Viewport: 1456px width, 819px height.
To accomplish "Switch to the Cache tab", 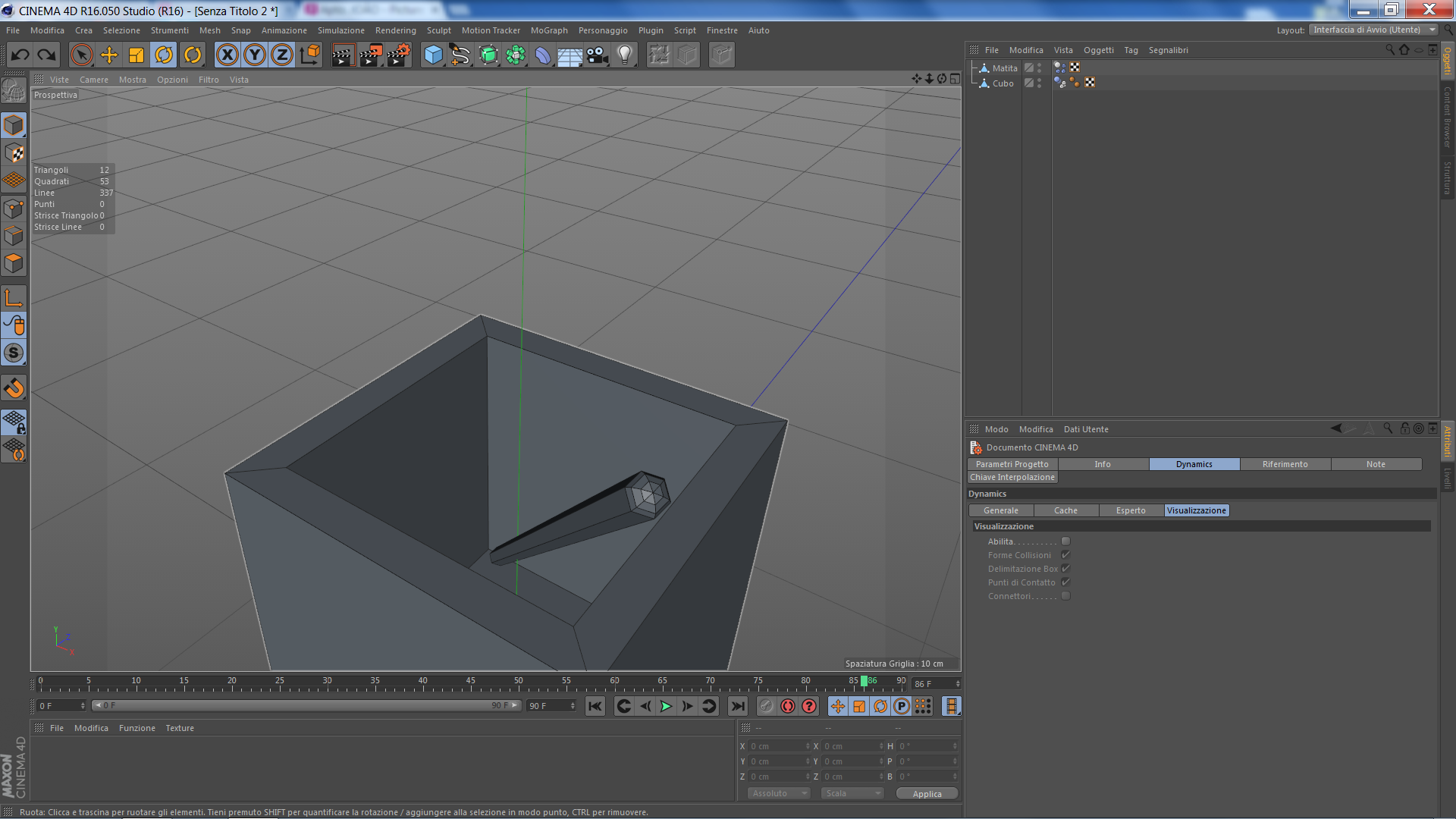I will tap(1065, 510).
